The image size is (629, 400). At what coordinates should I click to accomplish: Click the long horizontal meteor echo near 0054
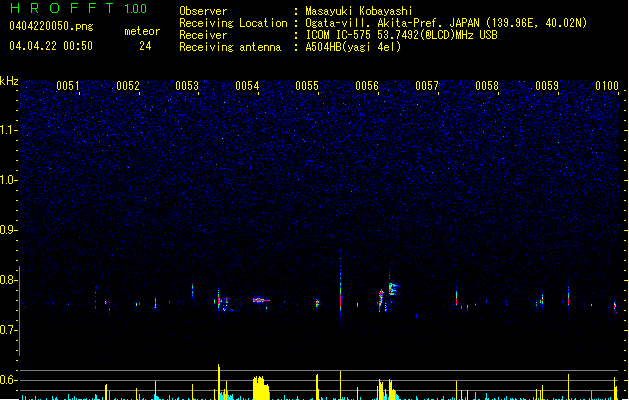[x=261, y=300]
